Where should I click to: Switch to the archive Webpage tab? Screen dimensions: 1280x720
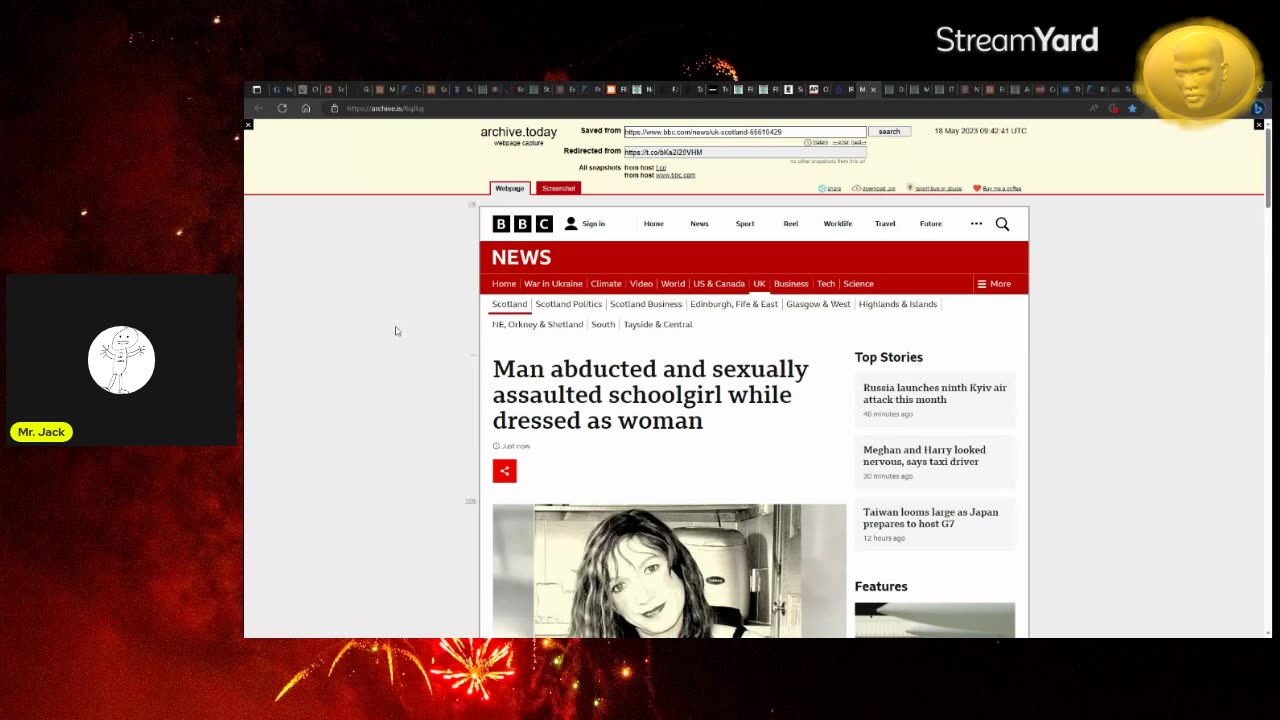510,188
